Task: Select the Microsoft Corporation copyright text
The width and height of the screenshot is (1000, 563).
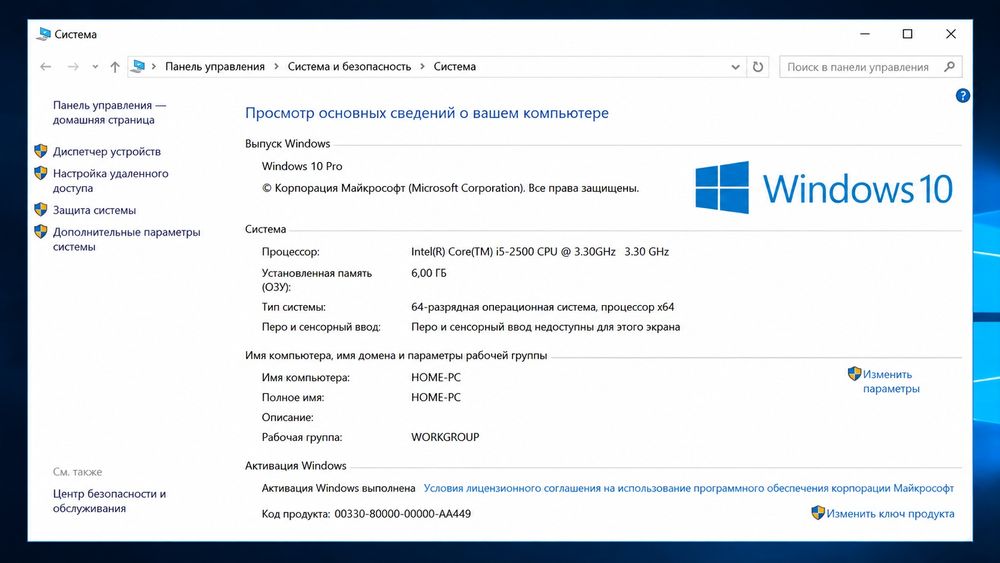Action: pos(450,188)
